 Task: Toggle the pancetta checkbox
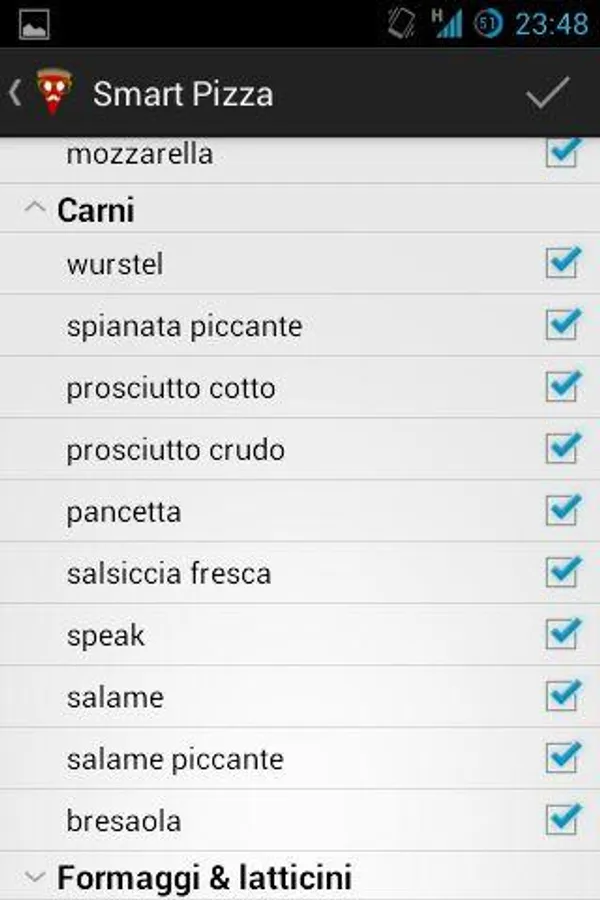[562, 511]
